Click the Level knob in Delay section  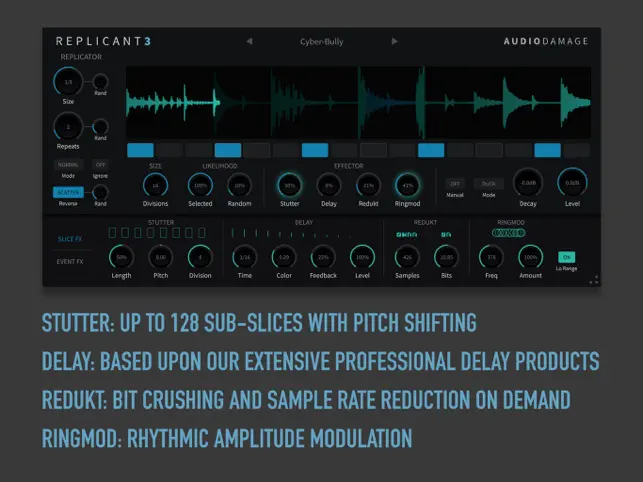pyautogui.click(x=363, y=257)
